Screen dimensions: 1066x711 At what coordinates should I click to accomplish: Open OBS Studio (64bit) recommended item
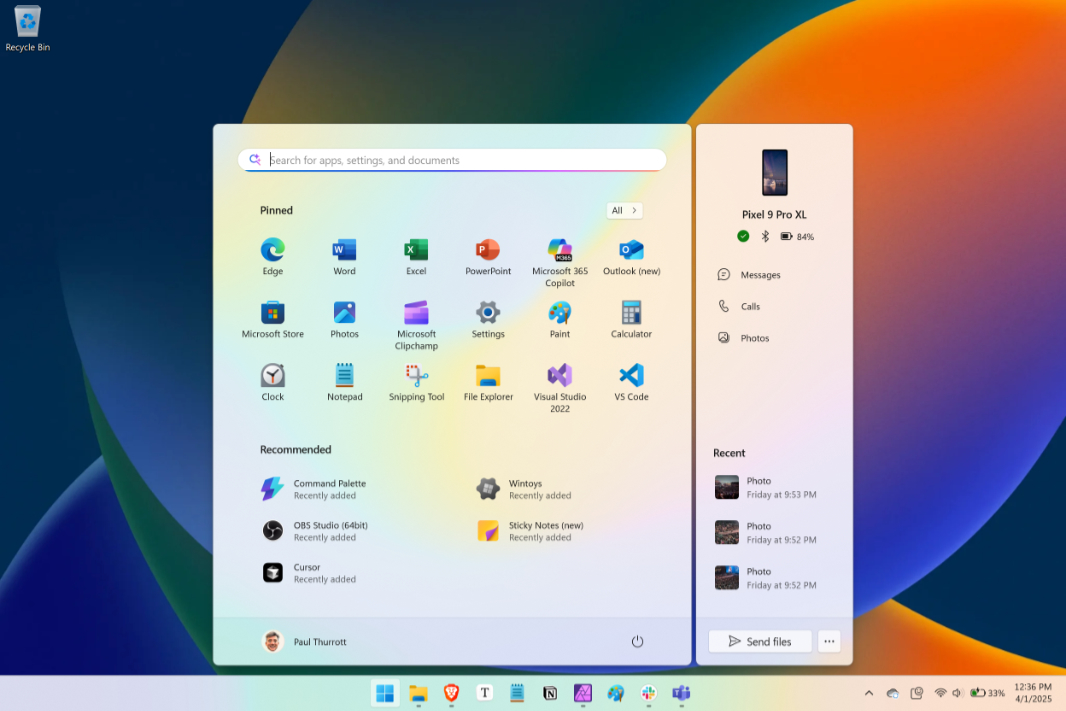(x=315, y=531)
